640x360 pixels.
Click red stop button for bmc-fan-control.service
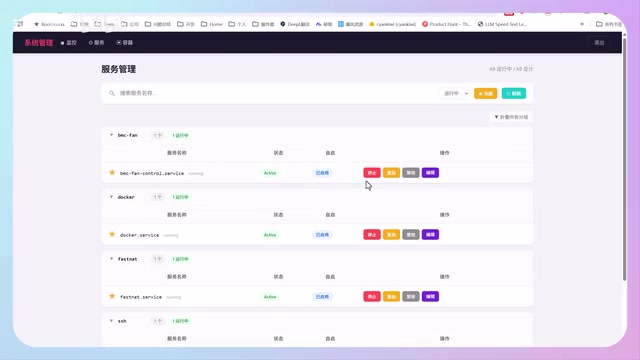(372, 173)
